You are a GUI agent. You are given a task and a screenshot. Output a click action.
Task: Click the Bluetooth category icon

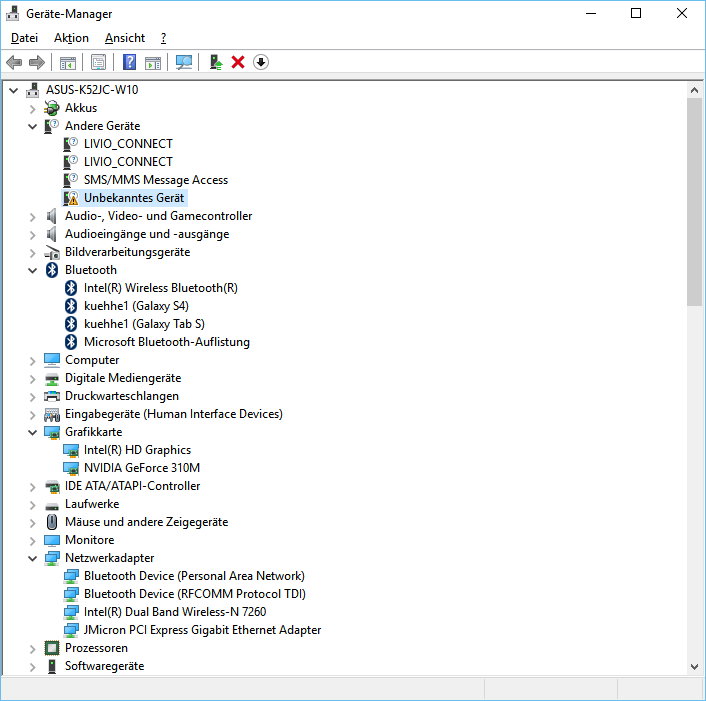point(52,270)
